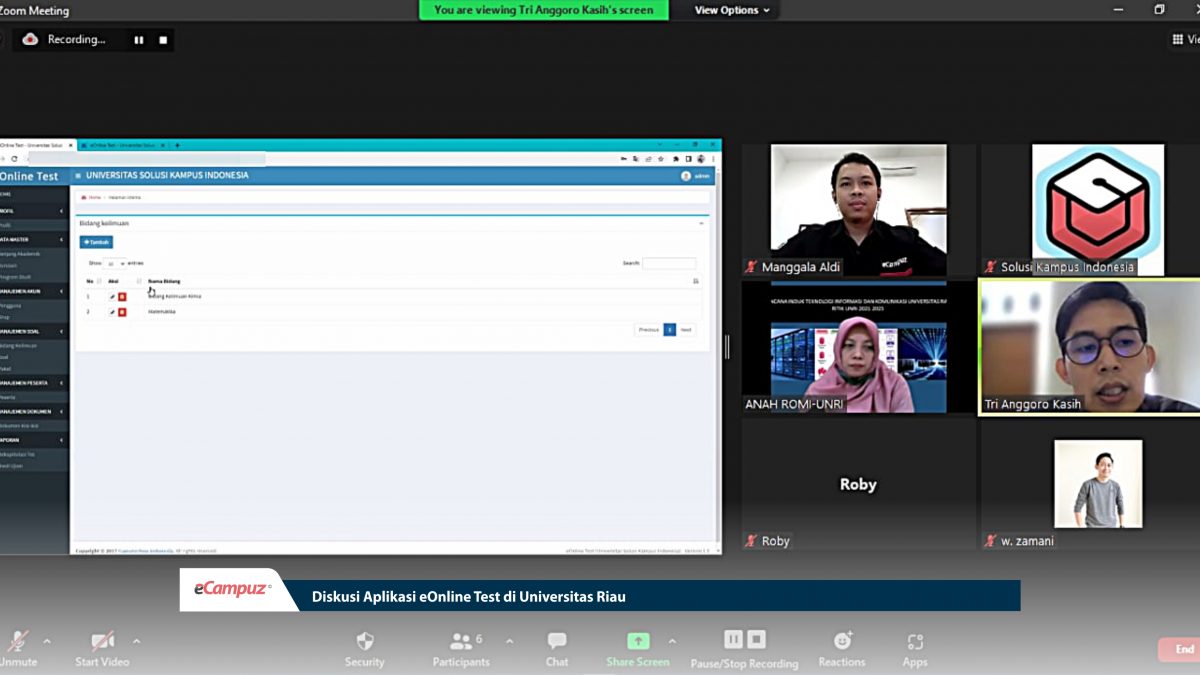Click the Start Video camera icon
Screen dimensions: 1200x675
(x=102, y=641)
